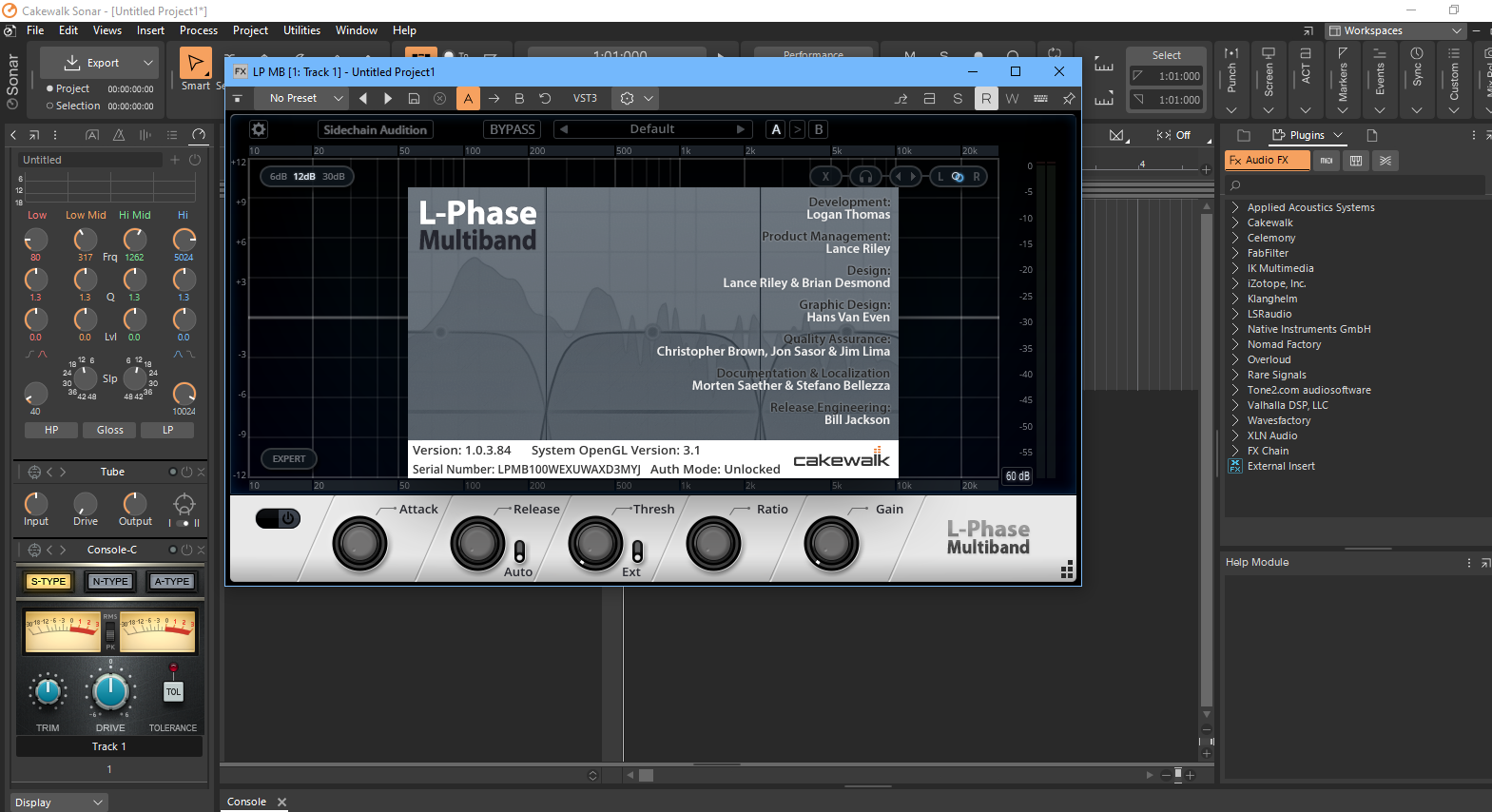Enable the HP filter button
1492x812 pixels.
(x=51, y=430)
